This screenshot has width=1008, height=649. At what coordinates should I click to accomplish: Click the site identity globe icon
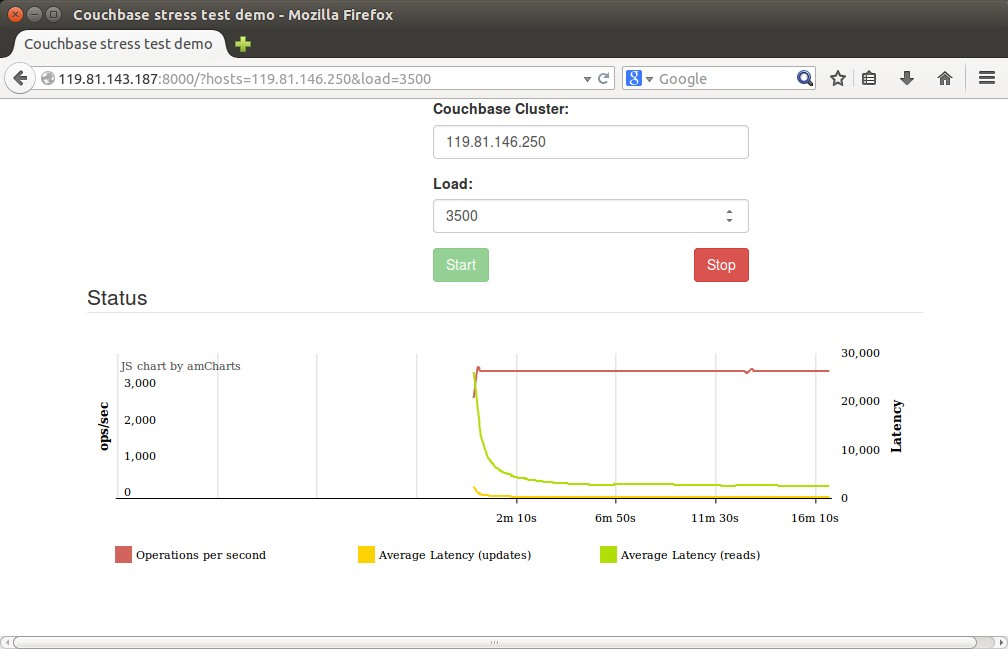coord(48,78)
